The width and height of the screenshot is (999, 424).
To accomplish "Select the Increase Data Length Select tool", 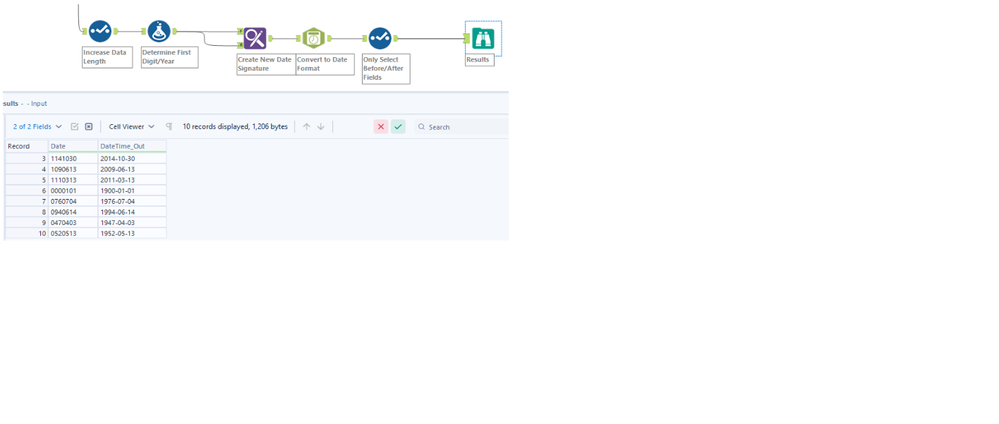I will click(x=100, y=31).
